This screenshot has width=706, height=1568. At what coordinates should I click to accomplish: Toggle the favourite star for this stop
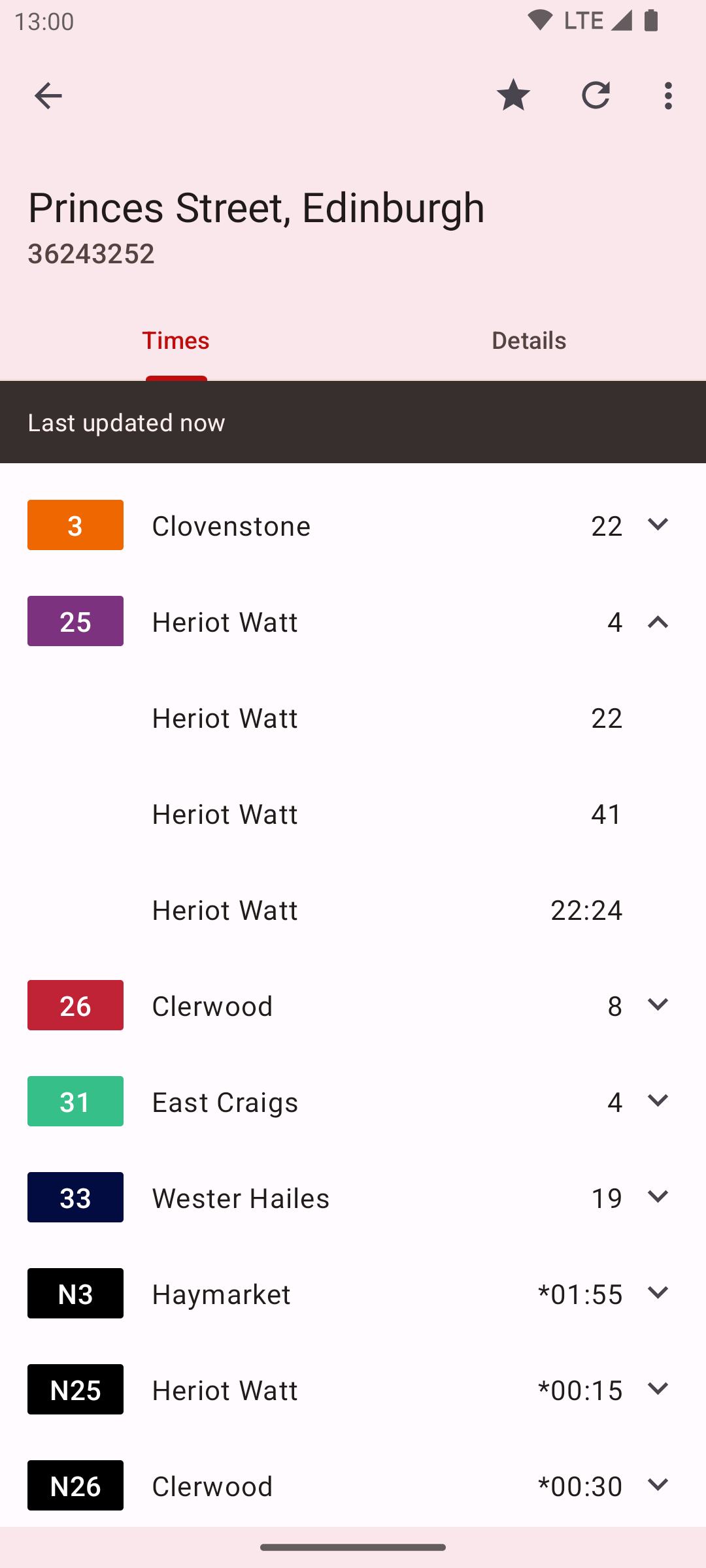click(513, 95)
